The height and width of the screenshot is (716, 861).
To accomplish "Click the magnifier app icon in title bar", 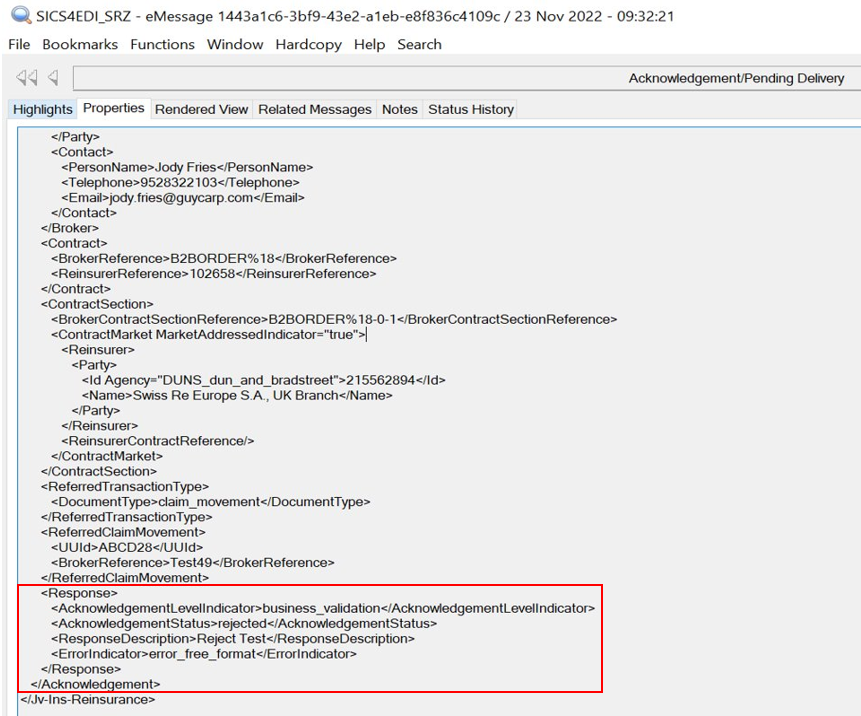I will pos(20,16).
